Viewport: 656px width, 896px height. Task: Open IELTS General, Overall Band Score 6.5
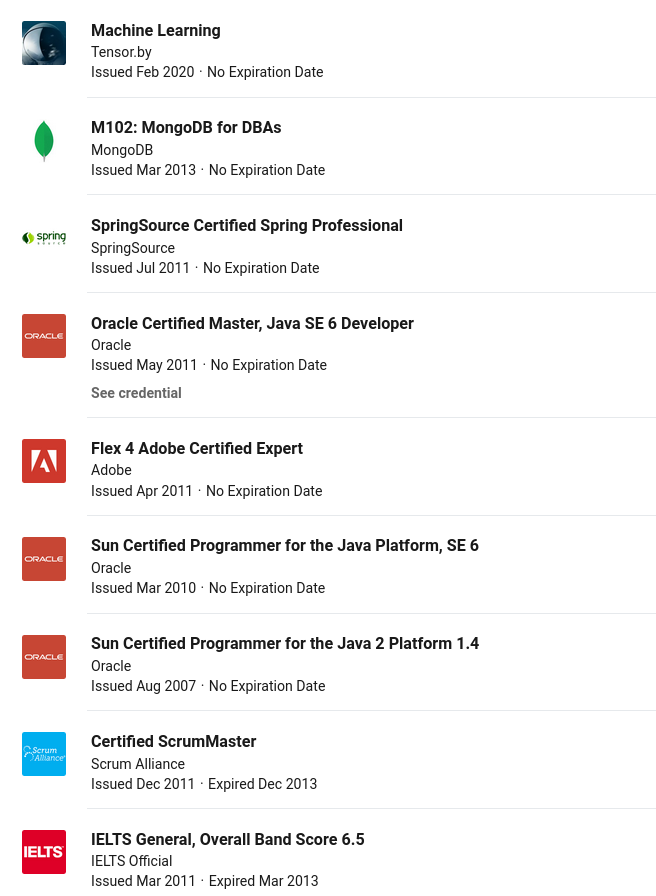coord(228,839)
